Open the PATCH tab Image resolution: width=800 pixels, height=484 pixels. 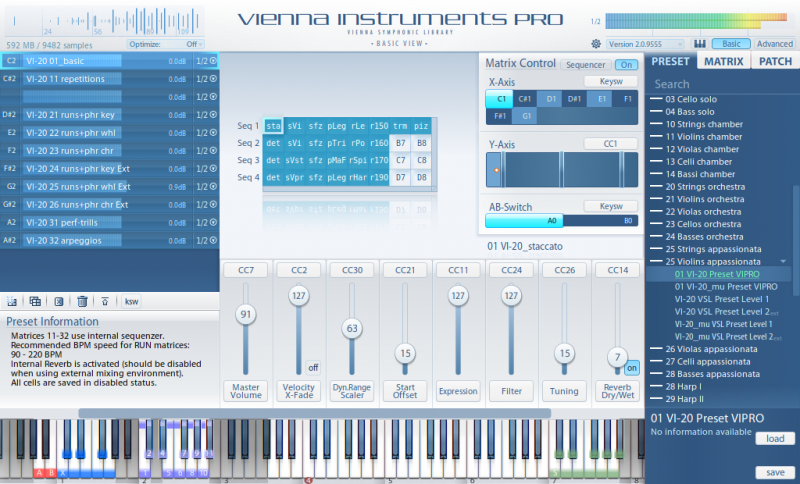click(775, 61)
